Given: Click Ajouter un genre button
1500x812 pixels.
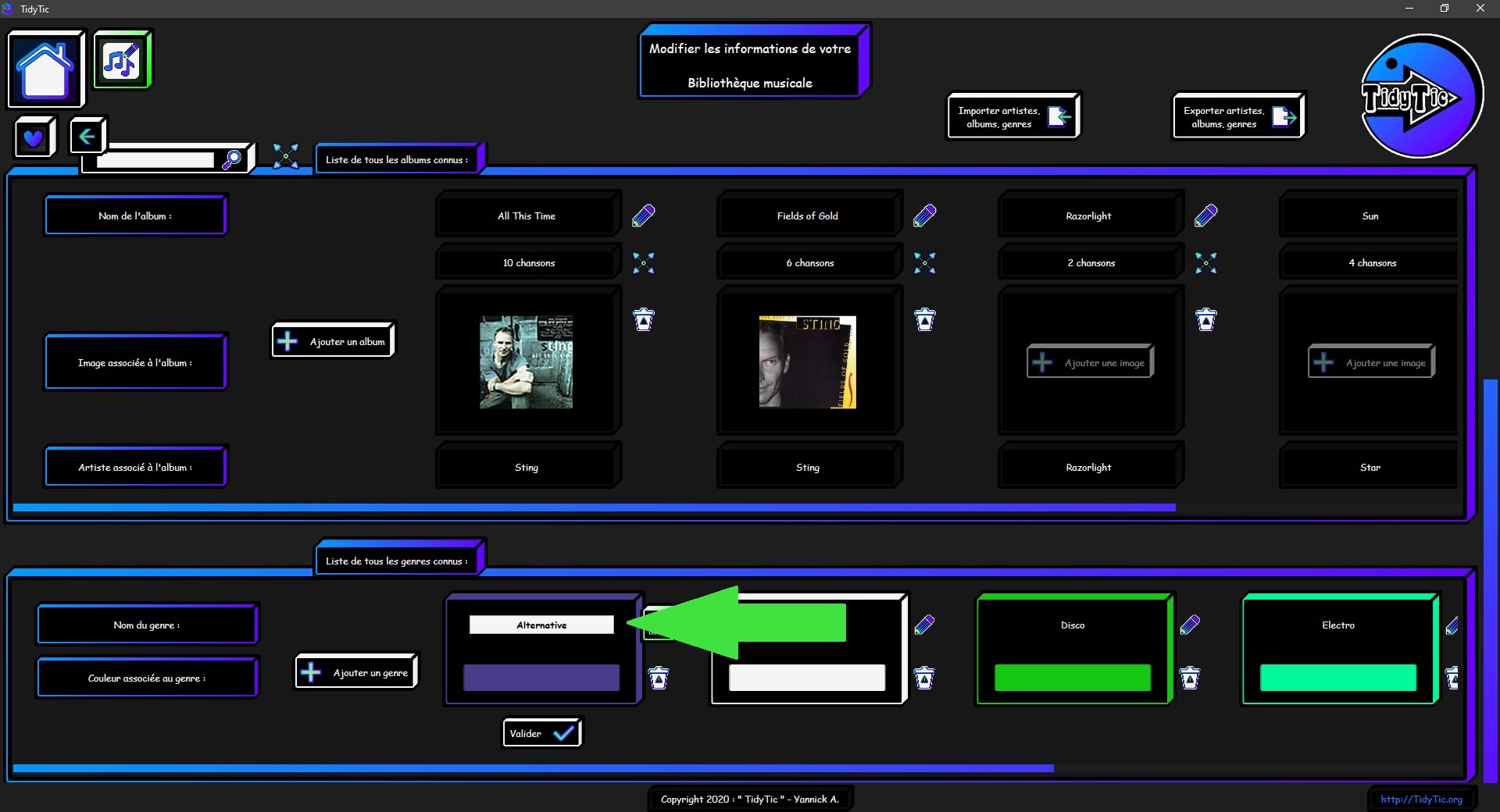Looking at the screenshot, I should click(357, 672).
